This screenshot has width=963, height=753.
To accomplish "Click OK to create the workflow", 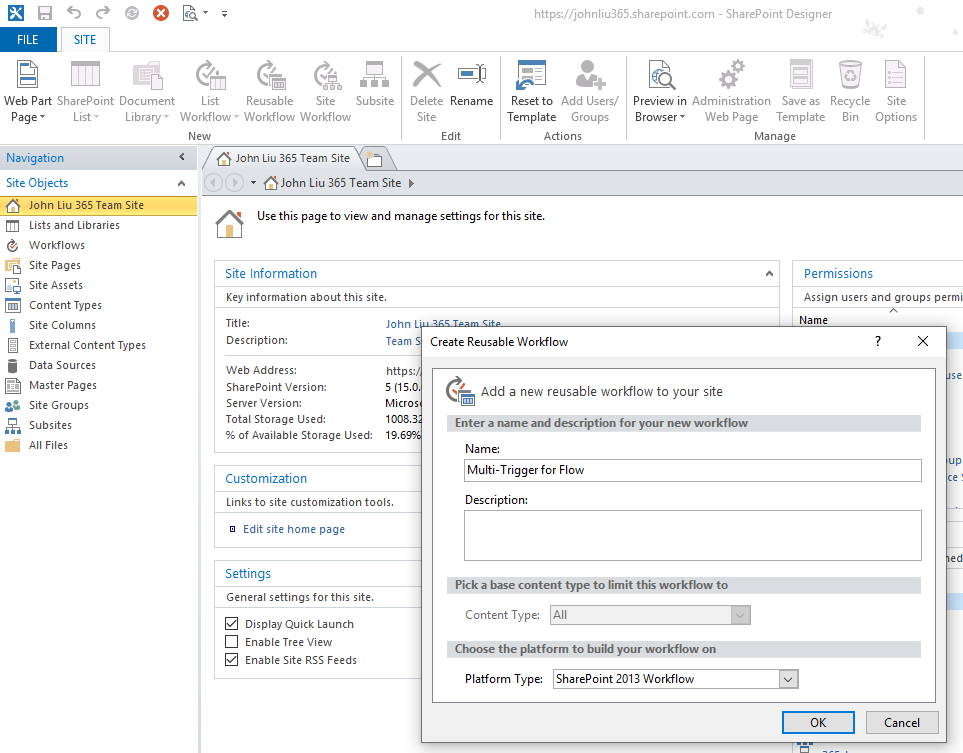I will [817, 722].
